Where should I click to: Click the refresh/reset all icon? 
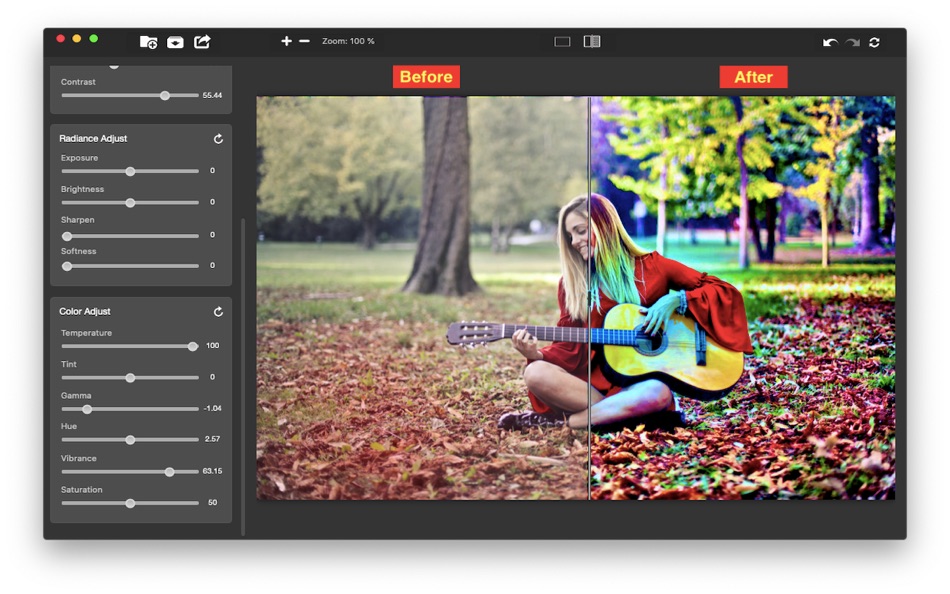(x=873, y=42)
